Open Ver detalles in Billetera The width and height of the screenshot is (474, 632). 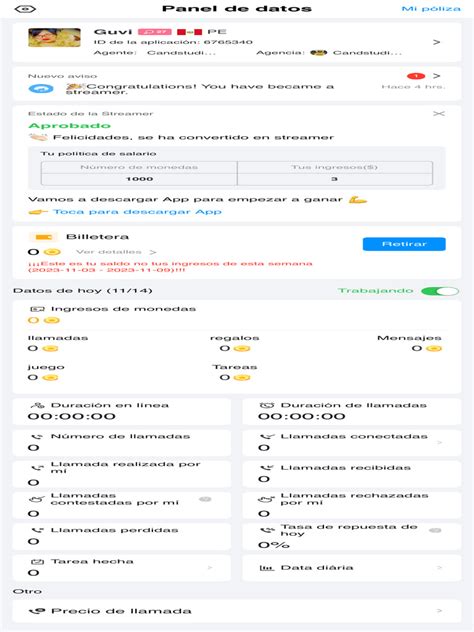coord(116,252)
